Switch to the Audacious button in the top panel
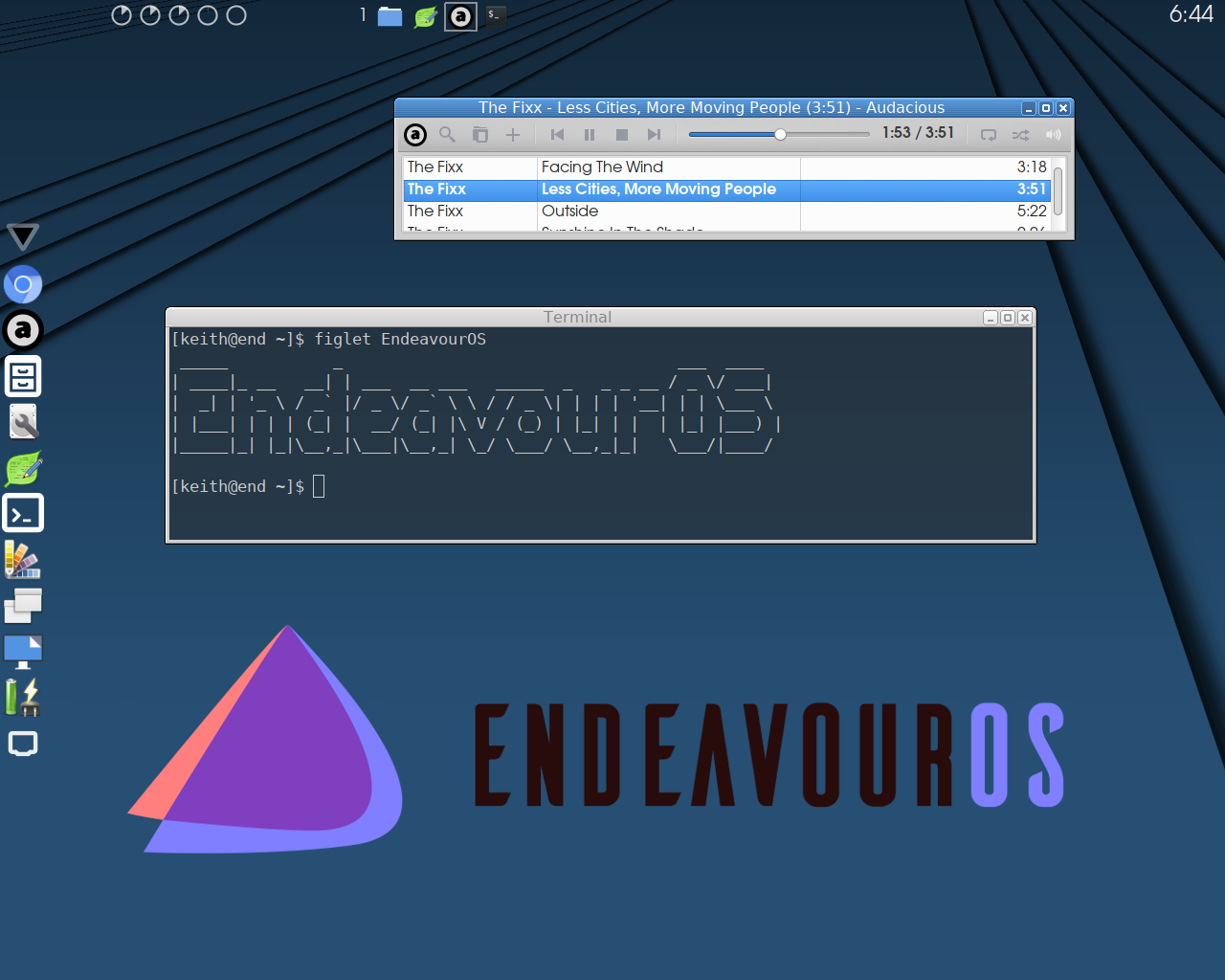Image resolution: width=1225 pixels, height=980 pixels. [x=460, y=16]
